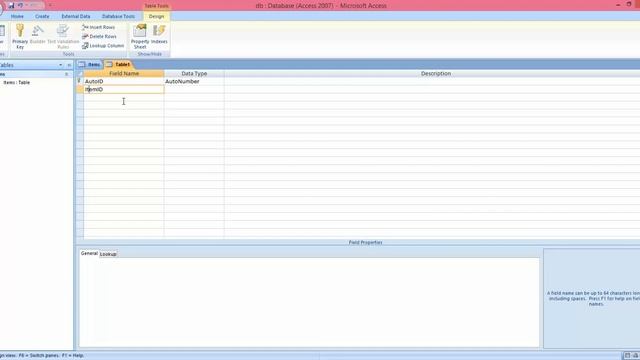
Task: Click the Field Name column header
Action: [124, 73]
